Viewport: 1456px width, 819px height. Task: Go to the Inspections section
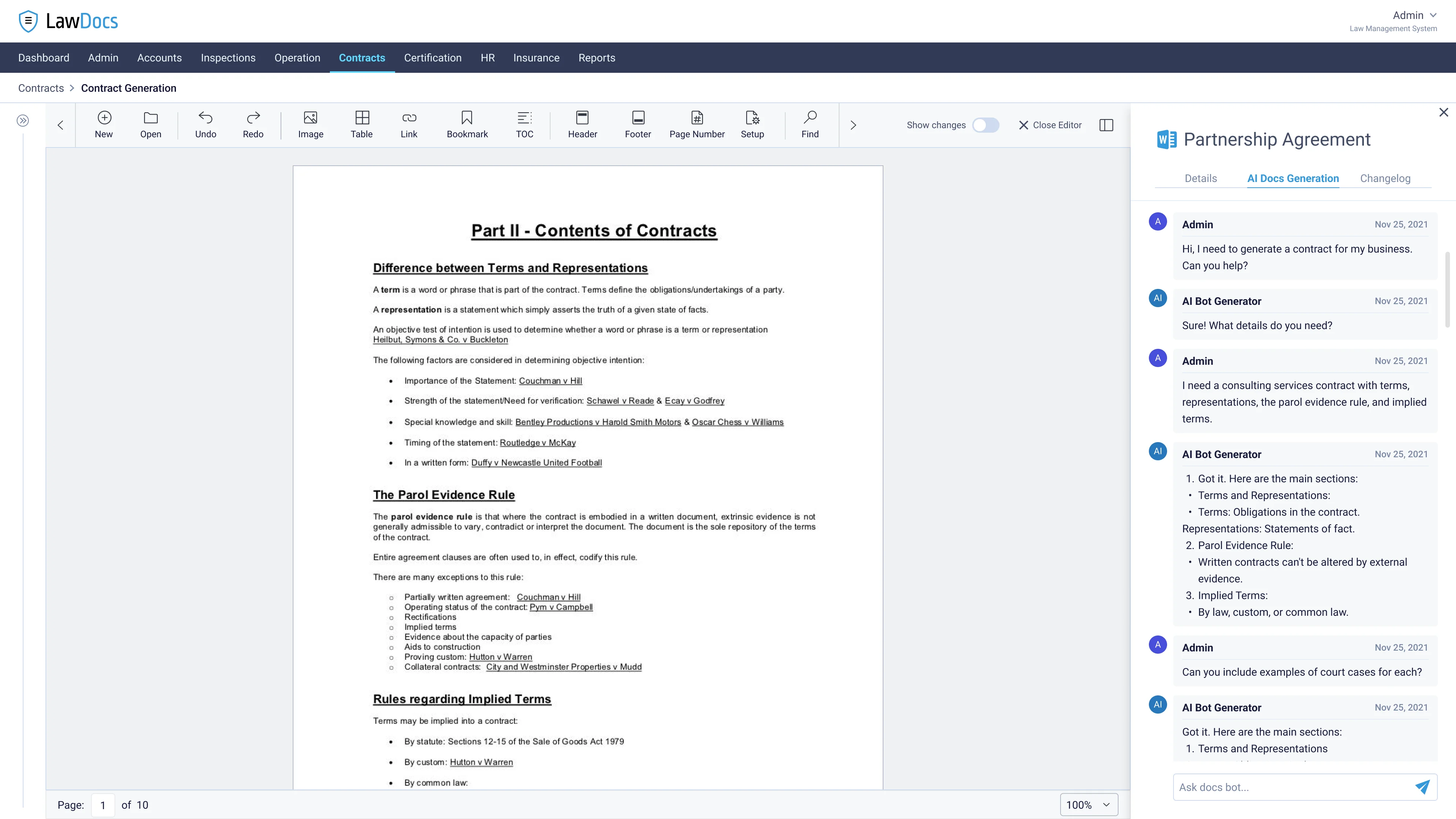[228, 58]
